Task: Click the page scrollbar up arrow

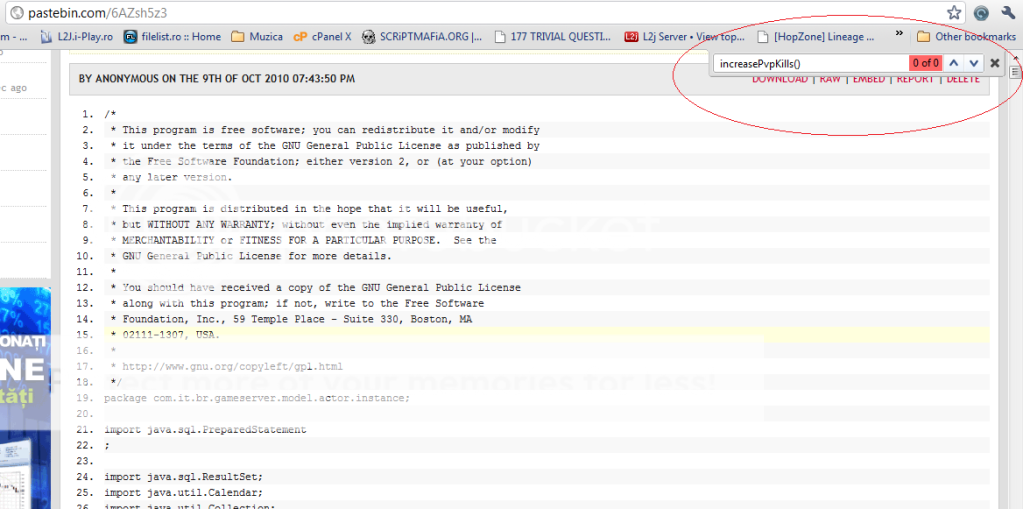Action: 1015,59
